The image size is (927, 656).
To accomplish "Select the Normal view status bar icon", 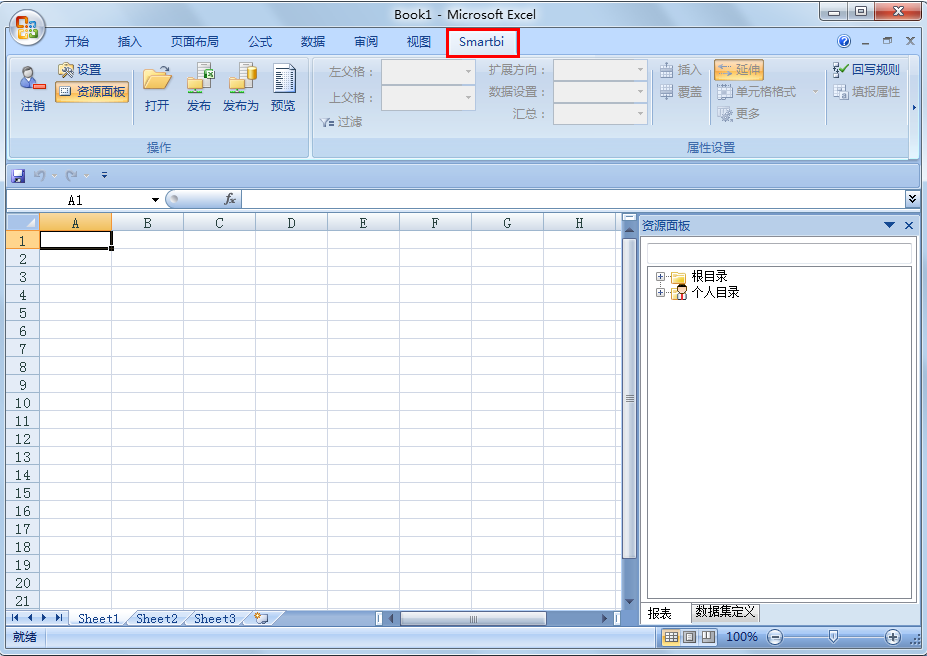I will [x=671, y=637].
